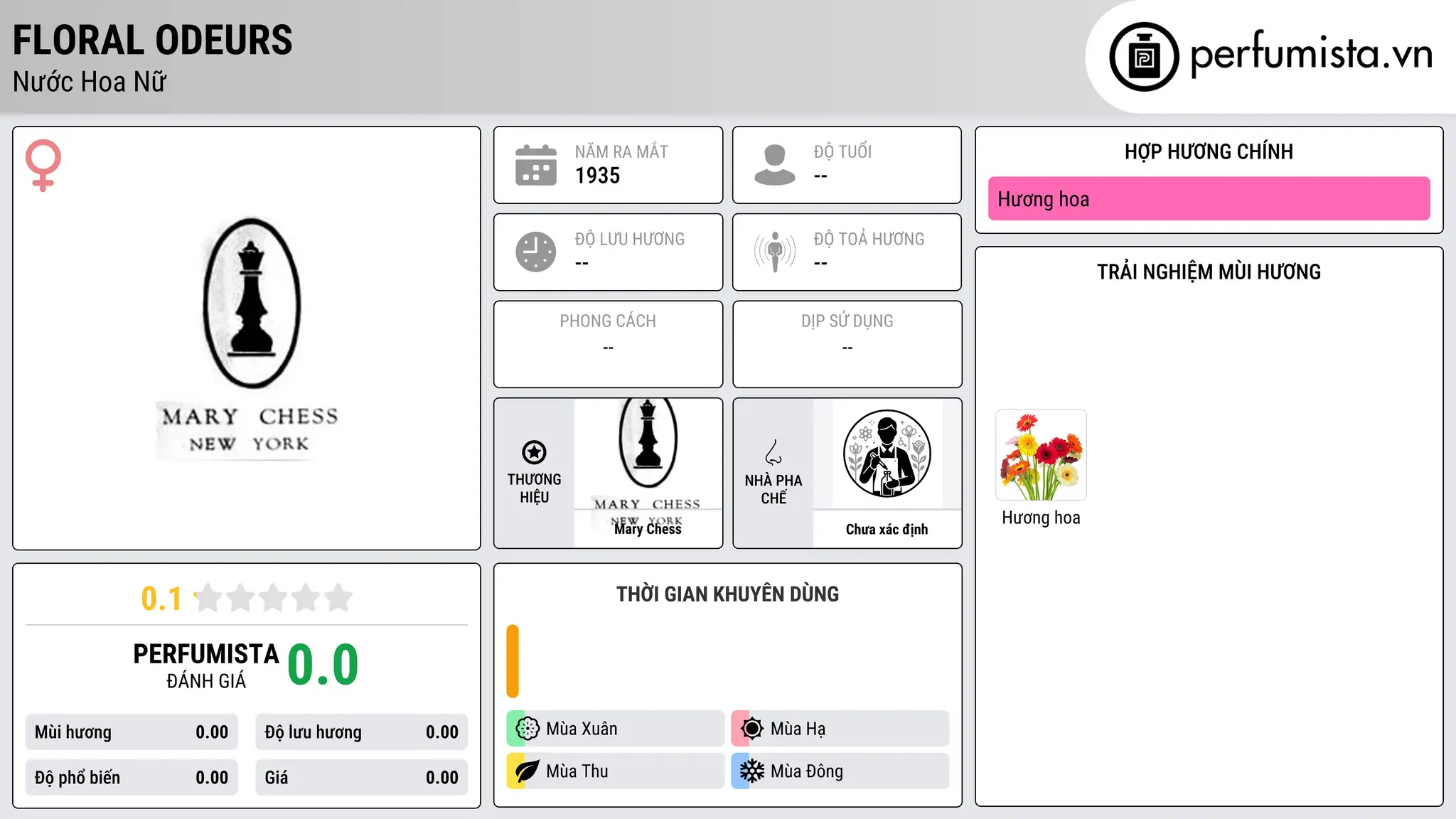This screenshot has height=819, width=1456.
Task: Click the Độ phổ biến 0.00 score
Action: tap(132, 777)
